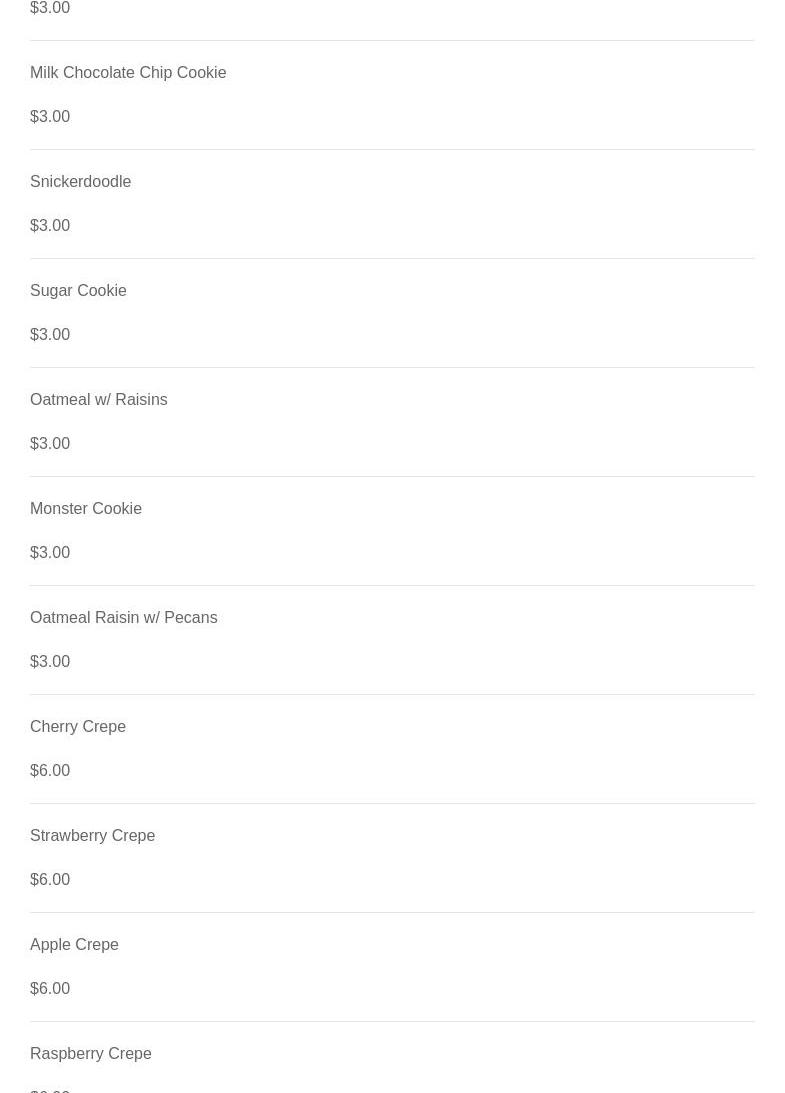The height and width of the screenshot is (1093, 785).
Task: Click the $3.00 price under Snickerdoodle
Action: 50,226
